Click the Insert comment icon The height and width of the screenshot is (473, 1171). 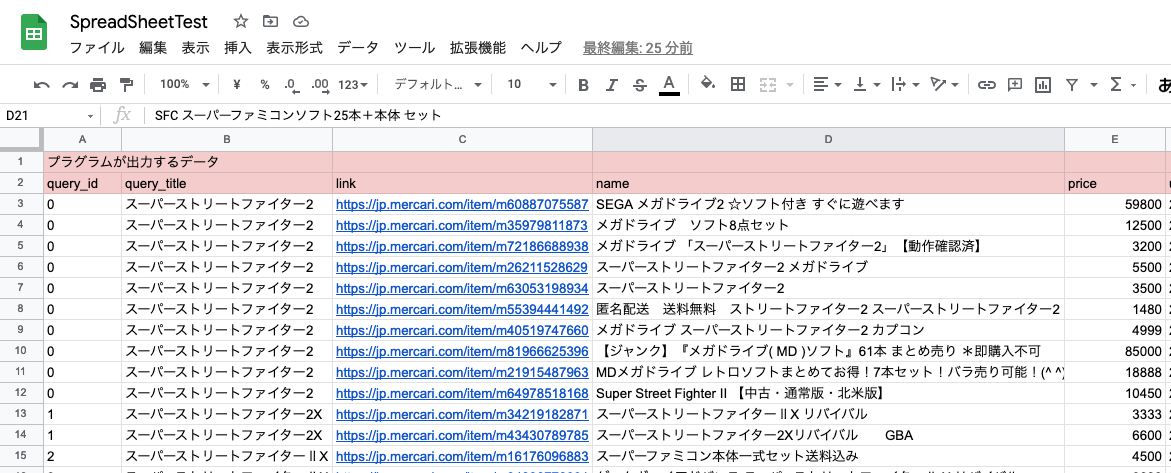[1014, 84]
